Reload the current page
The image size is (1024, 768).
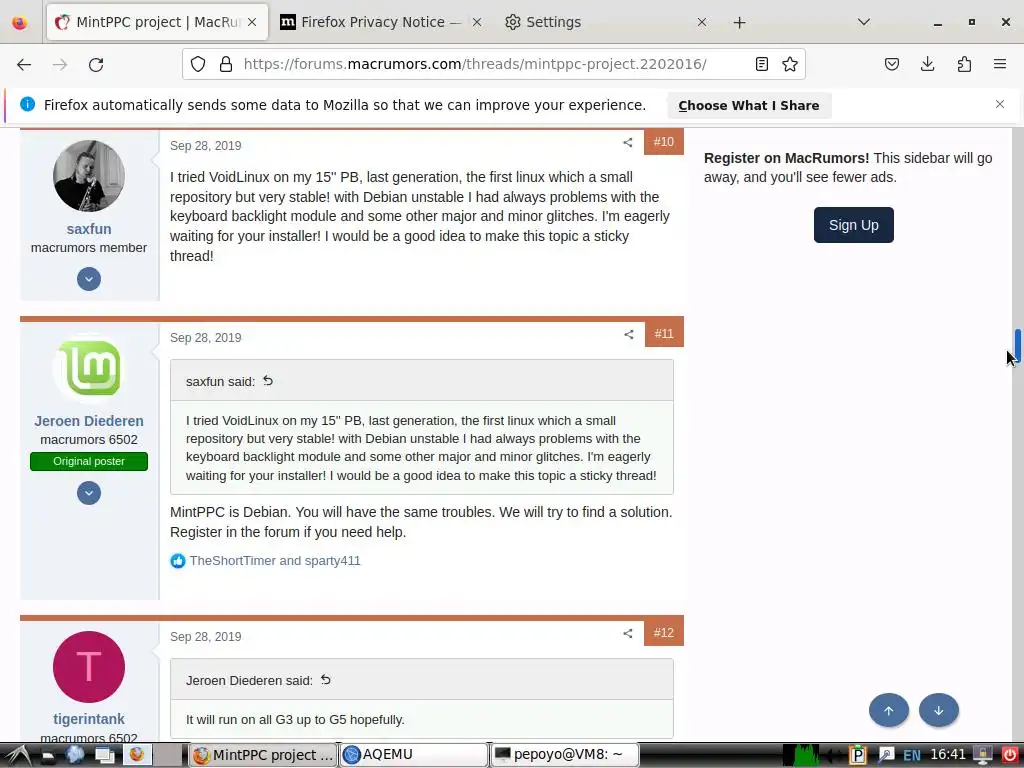coord(96,64)
